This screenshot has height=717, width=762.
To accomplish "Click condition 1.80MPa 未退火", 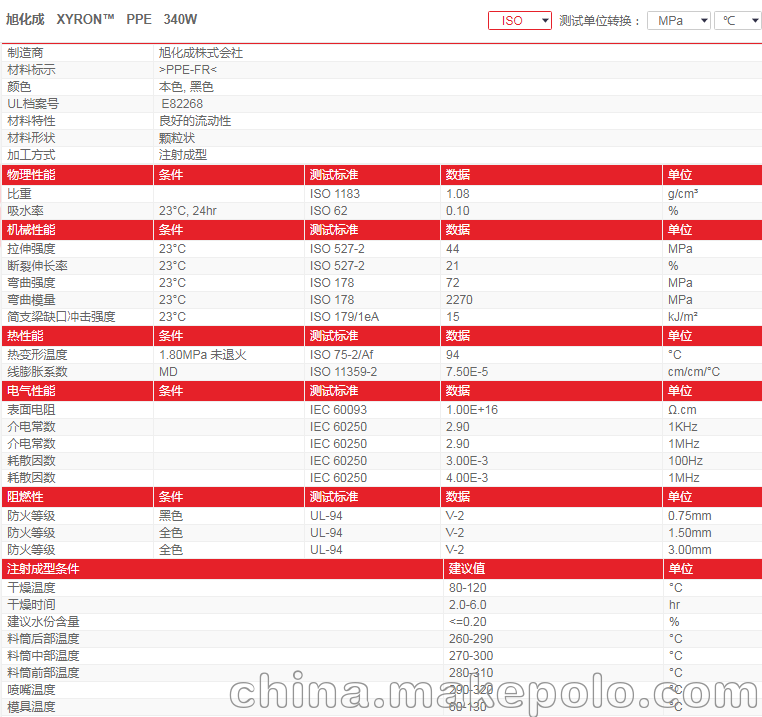I will point(203,354).
